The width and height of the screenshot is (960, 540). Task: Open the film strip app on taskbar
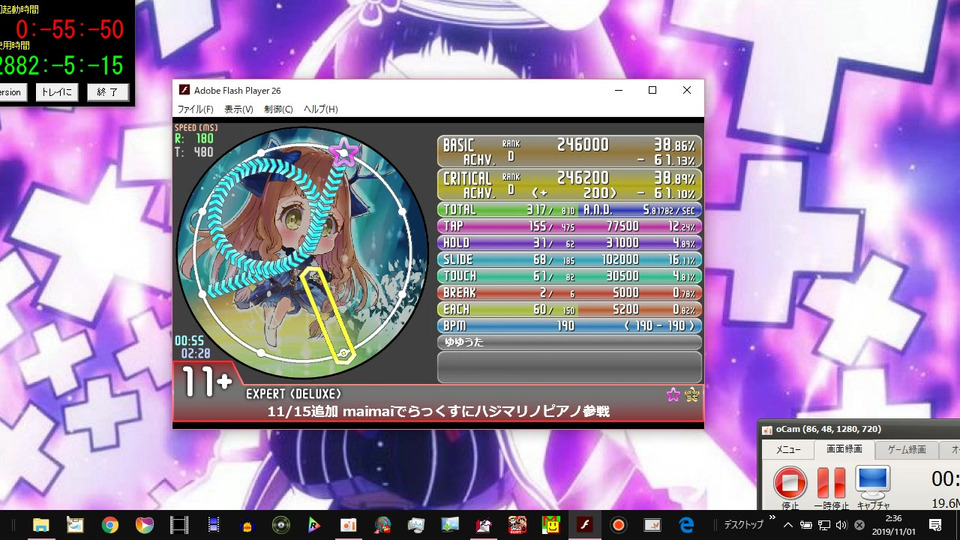click(x=179, y=525)
